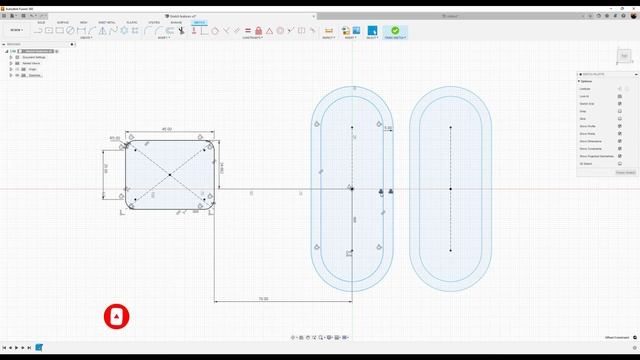Viewport: 640px width, 360px height.
Task: Choose the Fit Point Spline tool
Action: (x=113, y=31)
